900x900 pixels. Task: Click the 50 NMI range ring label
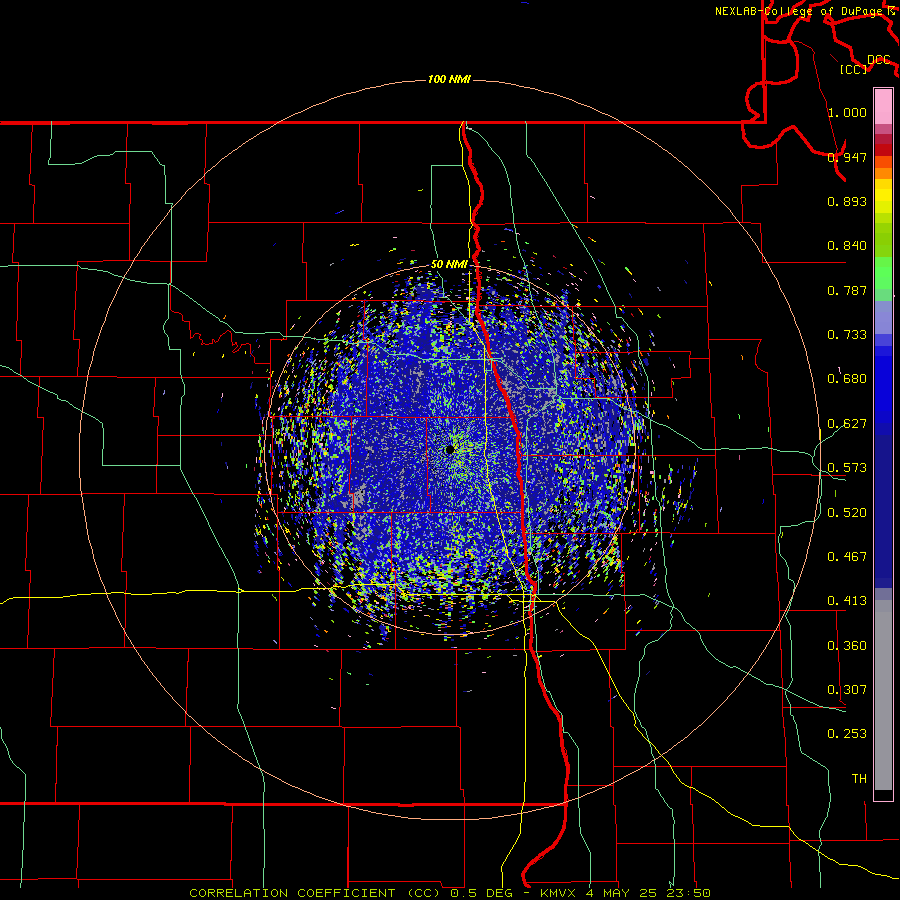(449, 265)
